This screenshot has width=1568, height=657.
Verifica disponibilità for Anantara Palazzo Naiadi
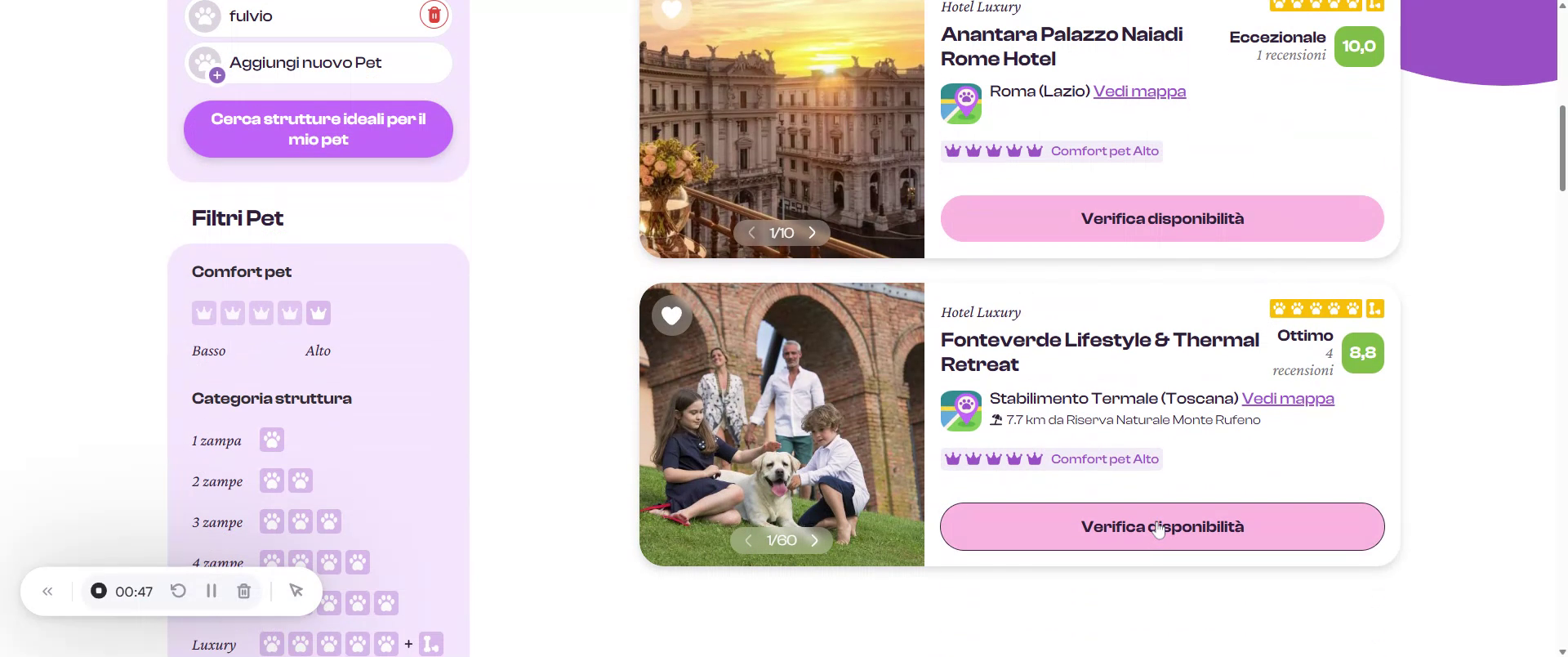pyautogui.click(x=1162, y=218)
